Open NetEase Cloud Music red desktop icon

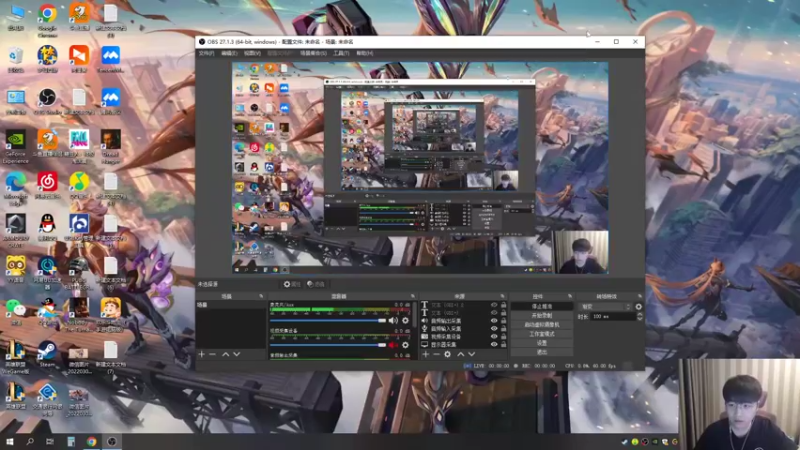[x=47, y=185]
